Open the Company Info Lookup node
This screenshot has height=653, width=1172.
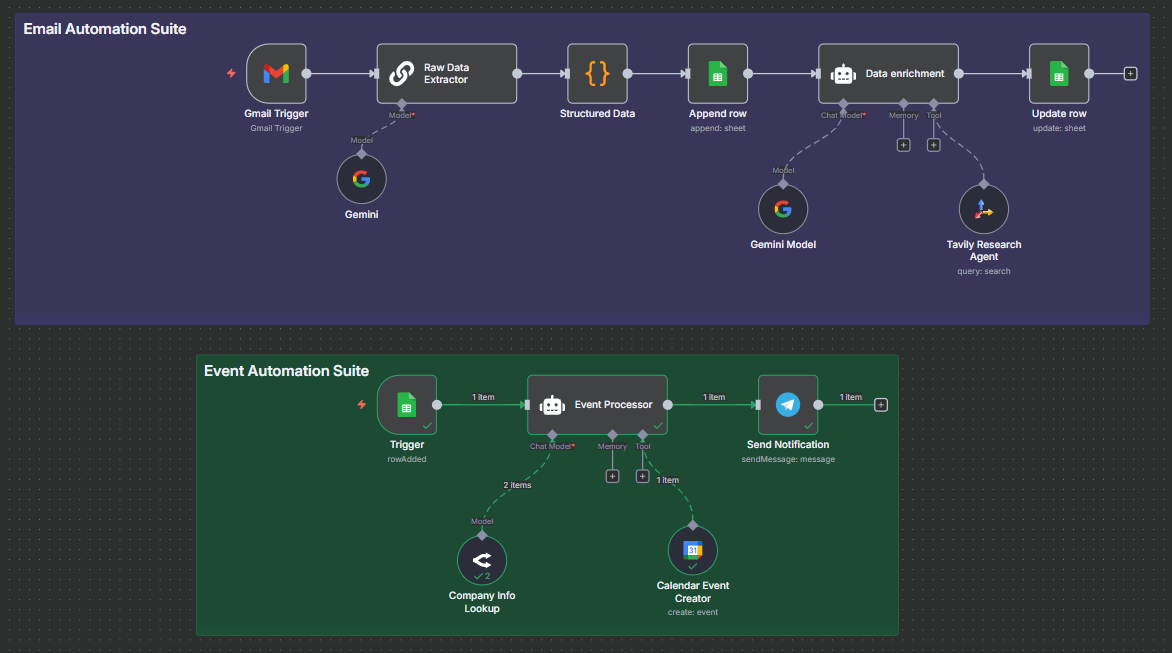point(482,561)
